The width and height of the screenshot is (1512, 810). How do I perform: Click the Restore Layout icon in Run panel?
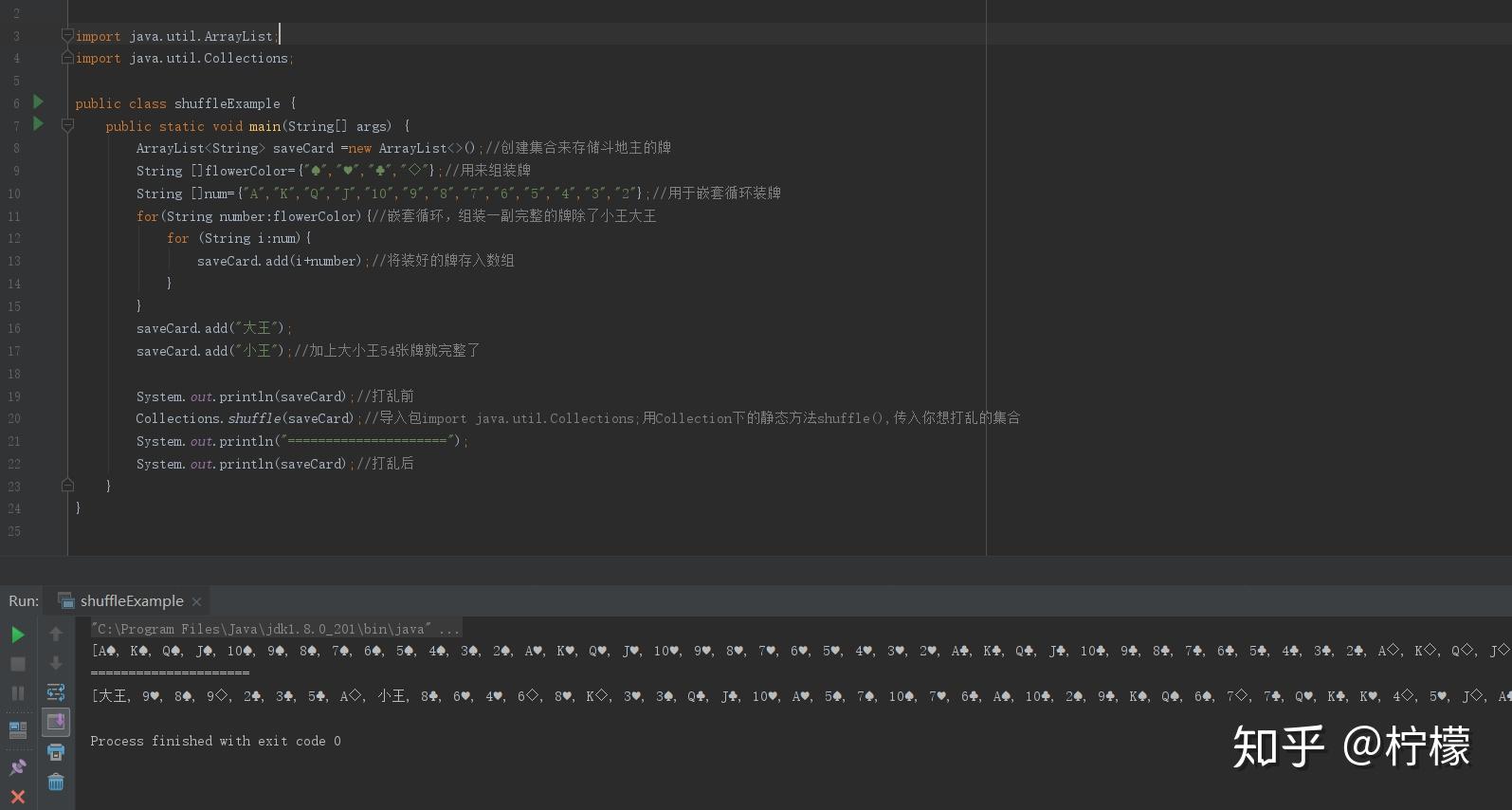18,729
